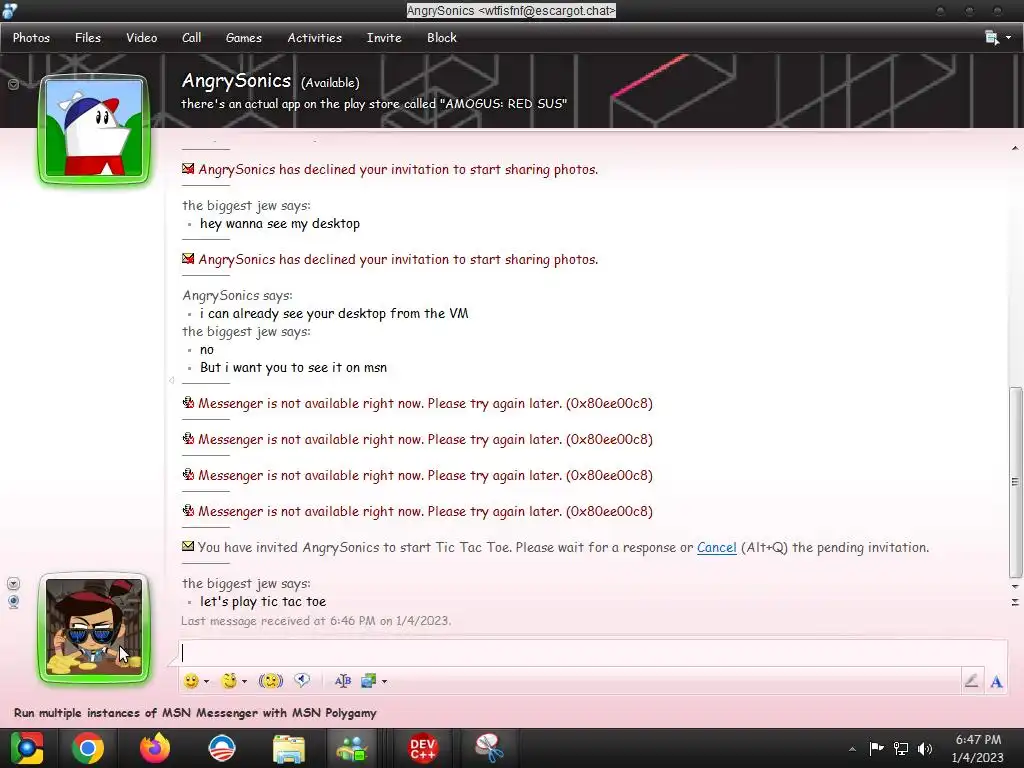
Task: Click the 'hey wanna see my desktop' message
Action: click(280, 223)
